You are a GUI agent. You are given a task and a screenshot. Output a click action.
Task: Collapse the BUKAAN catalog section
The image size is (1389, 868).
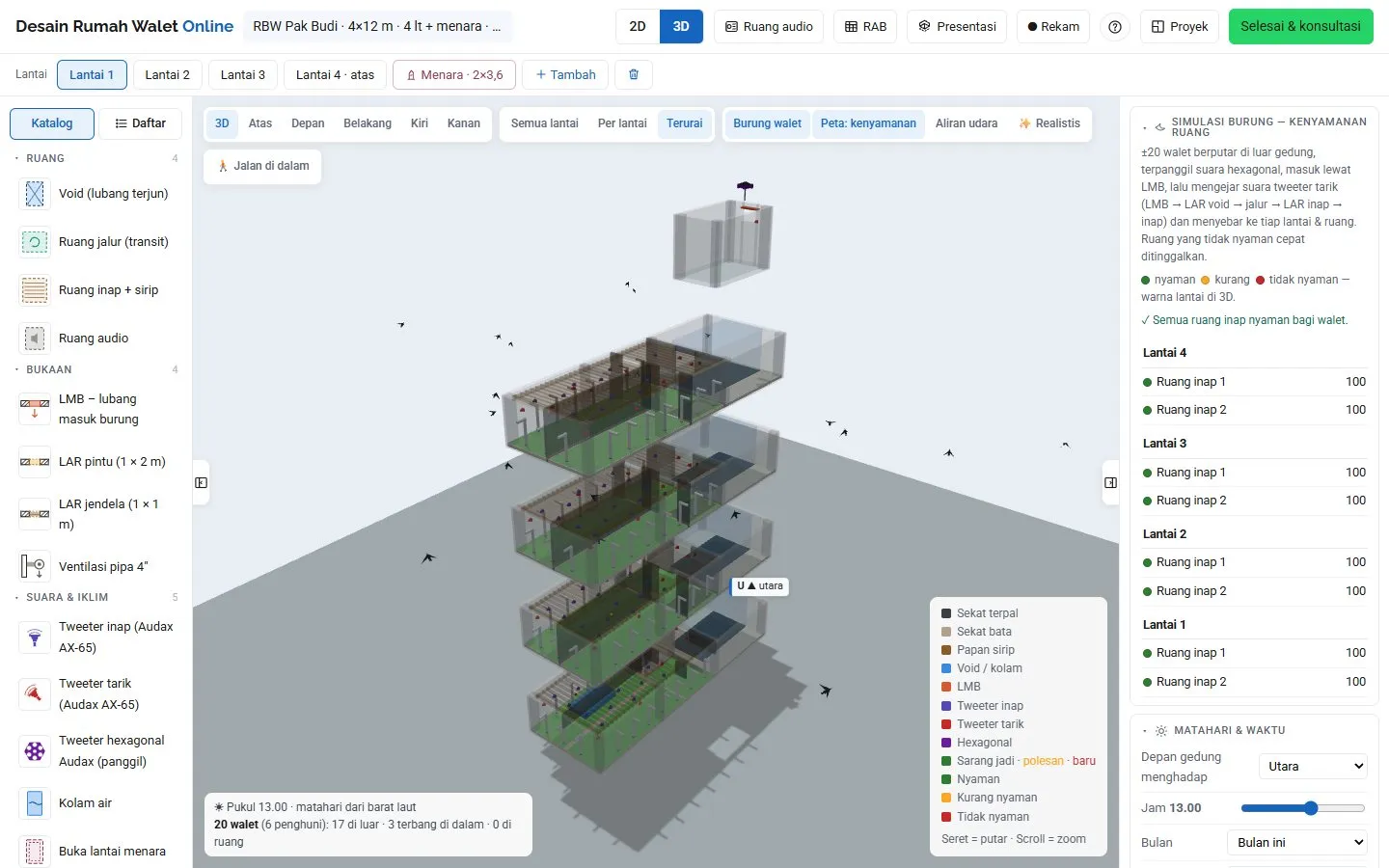(x=96, y=369)
